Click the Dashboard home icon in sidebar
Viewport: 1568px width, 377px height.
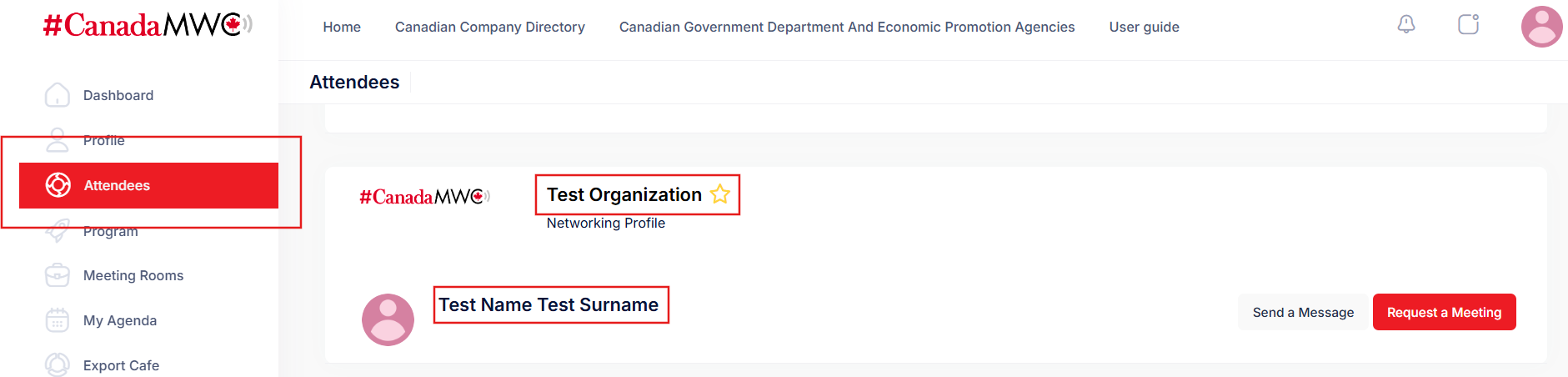[58, 95]
